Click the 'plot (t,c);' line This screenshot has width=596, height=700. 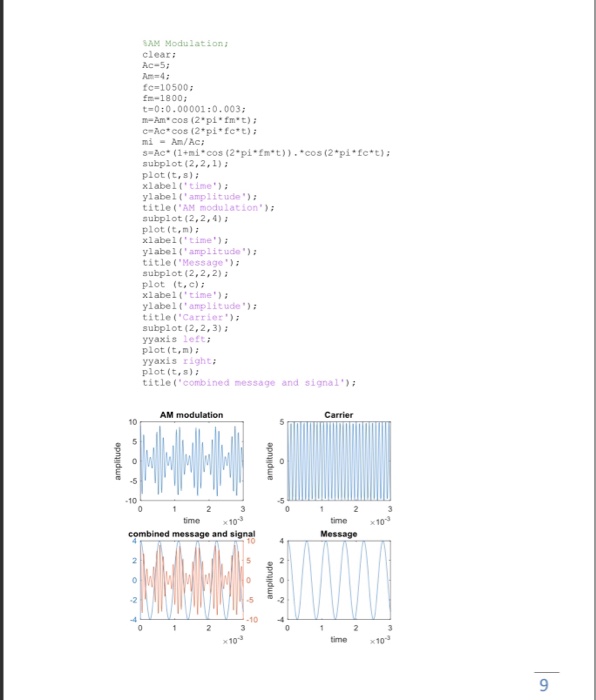pyautogui.click(x=174, y=284)
